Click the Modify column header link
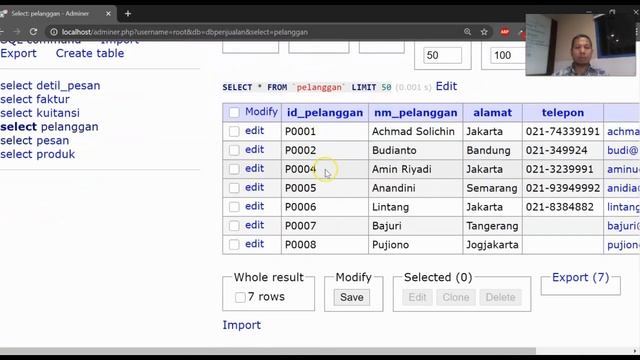The height and width of the screenshot is (360, 640). [x=261, y=111]
